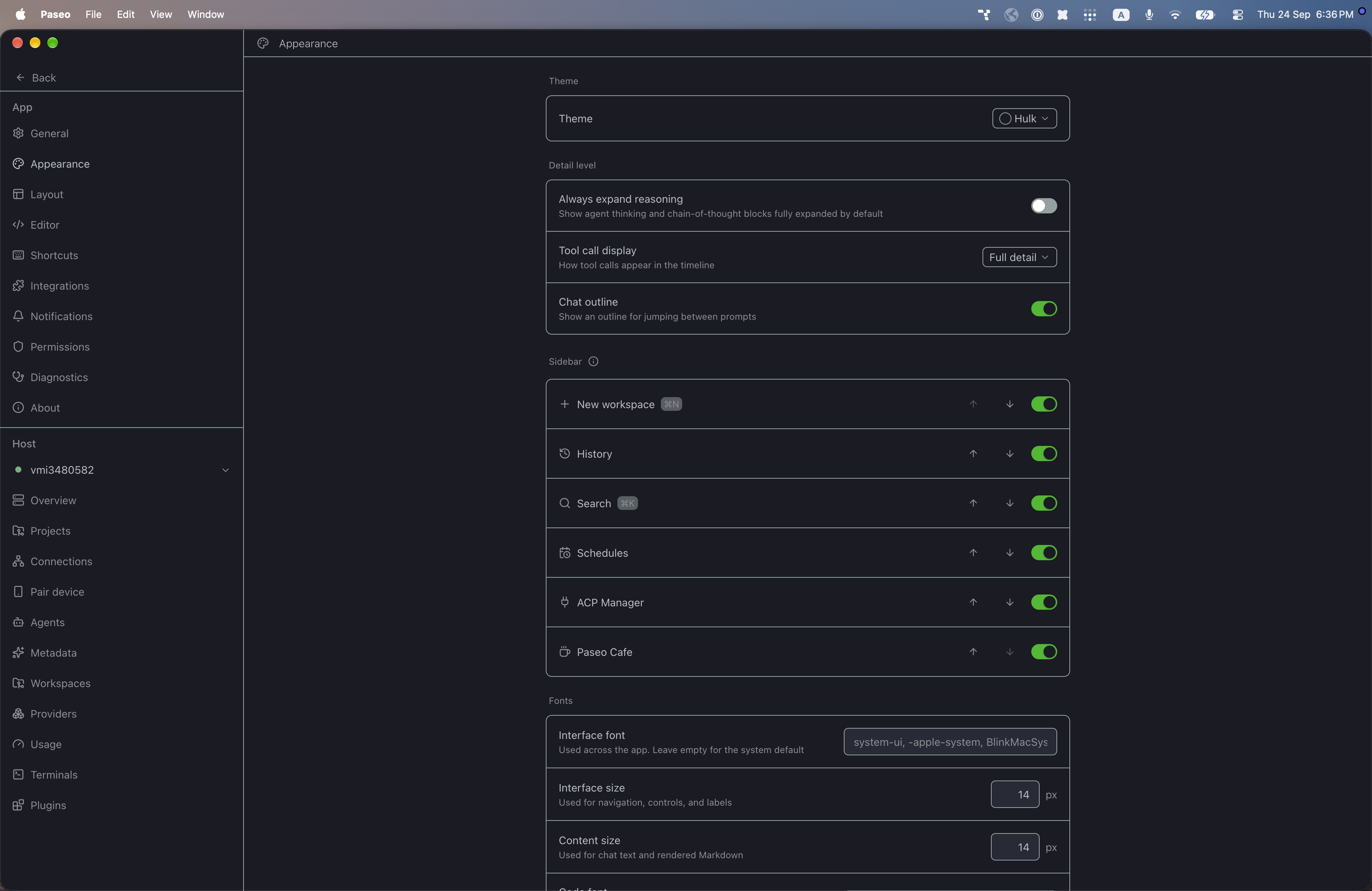Expand the vmi3480582 host selector
This screenshot has width=1372, height=891.
pyautogui.click(x=122, y=470)
